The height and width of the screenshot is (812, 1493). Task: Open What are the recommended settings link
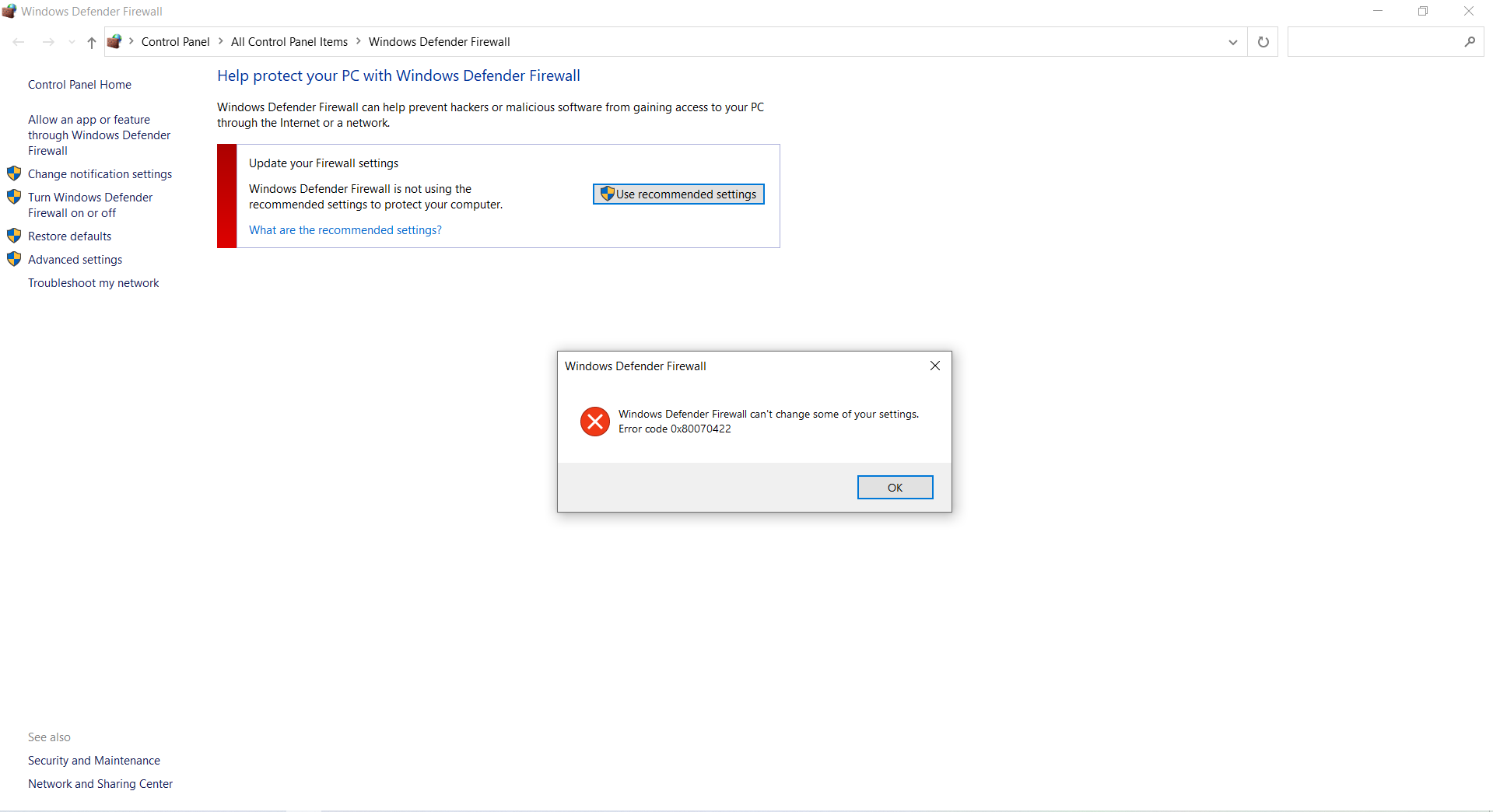[x=345, y=230]
